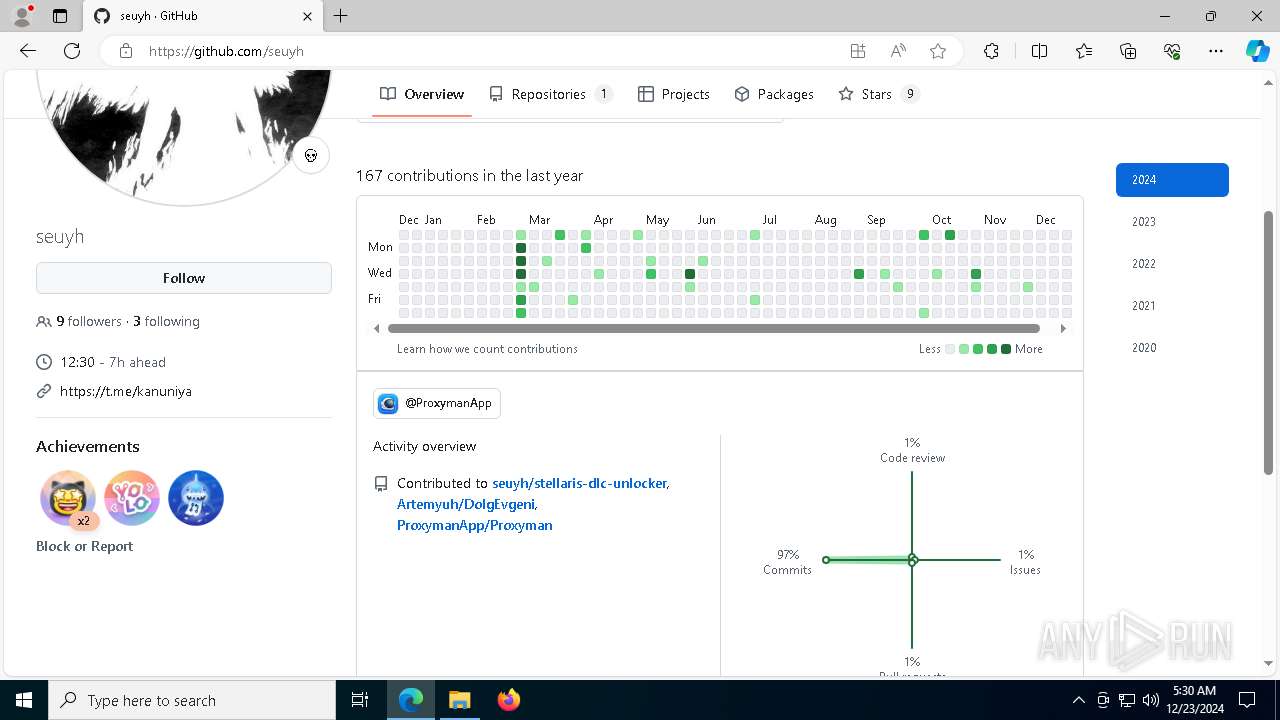Open Windows Start menu
1280x720 pixels.
pos(24,700)
